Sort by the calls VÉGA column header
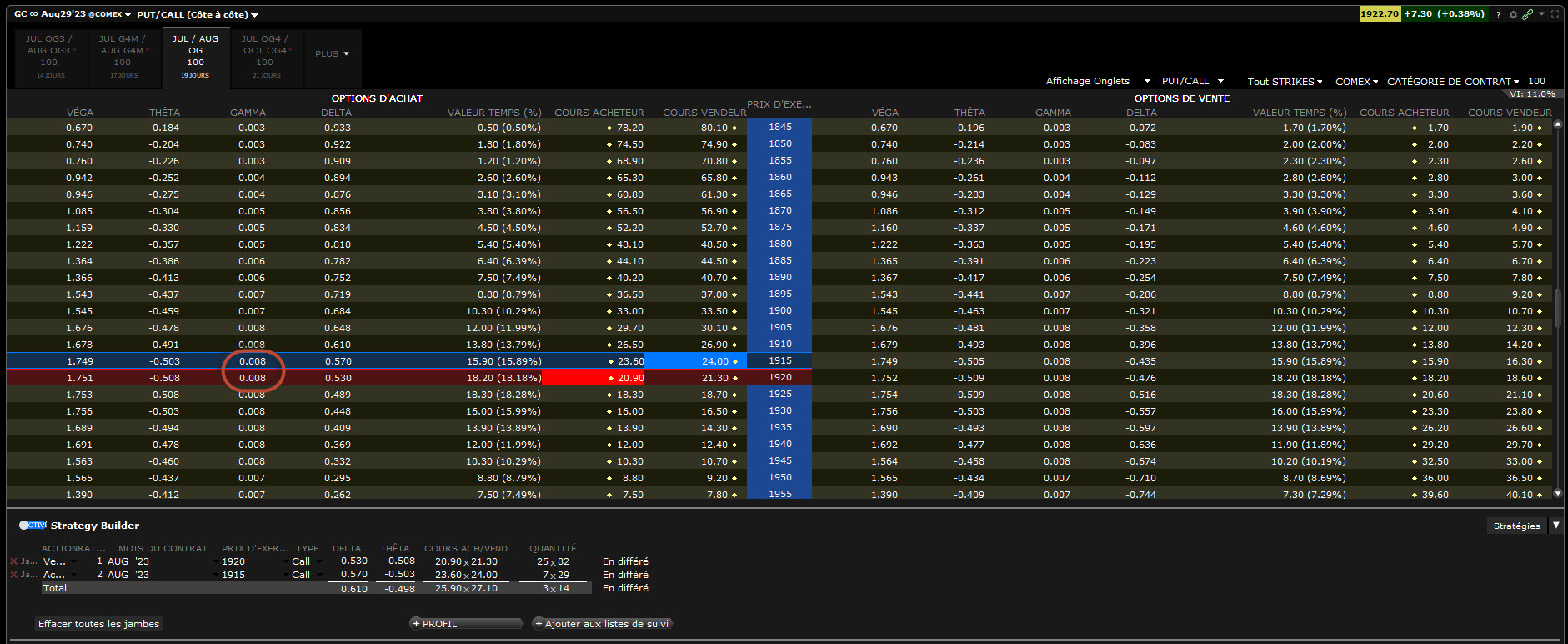Image resolution: width=1568 pixels, height=644 pixels. click(x=80, y=113)
